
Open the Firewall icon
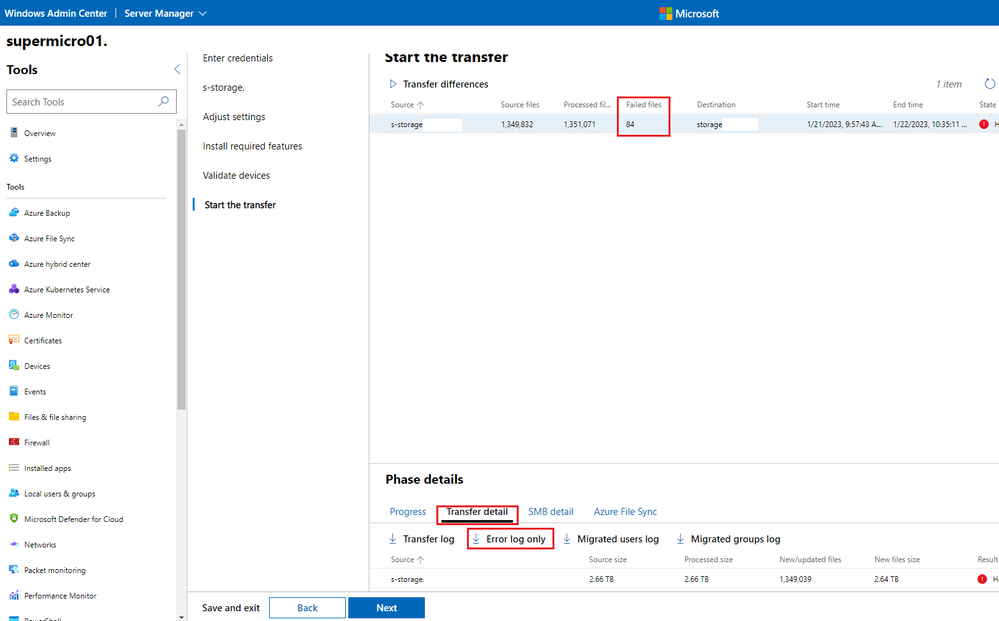[14, 441]
